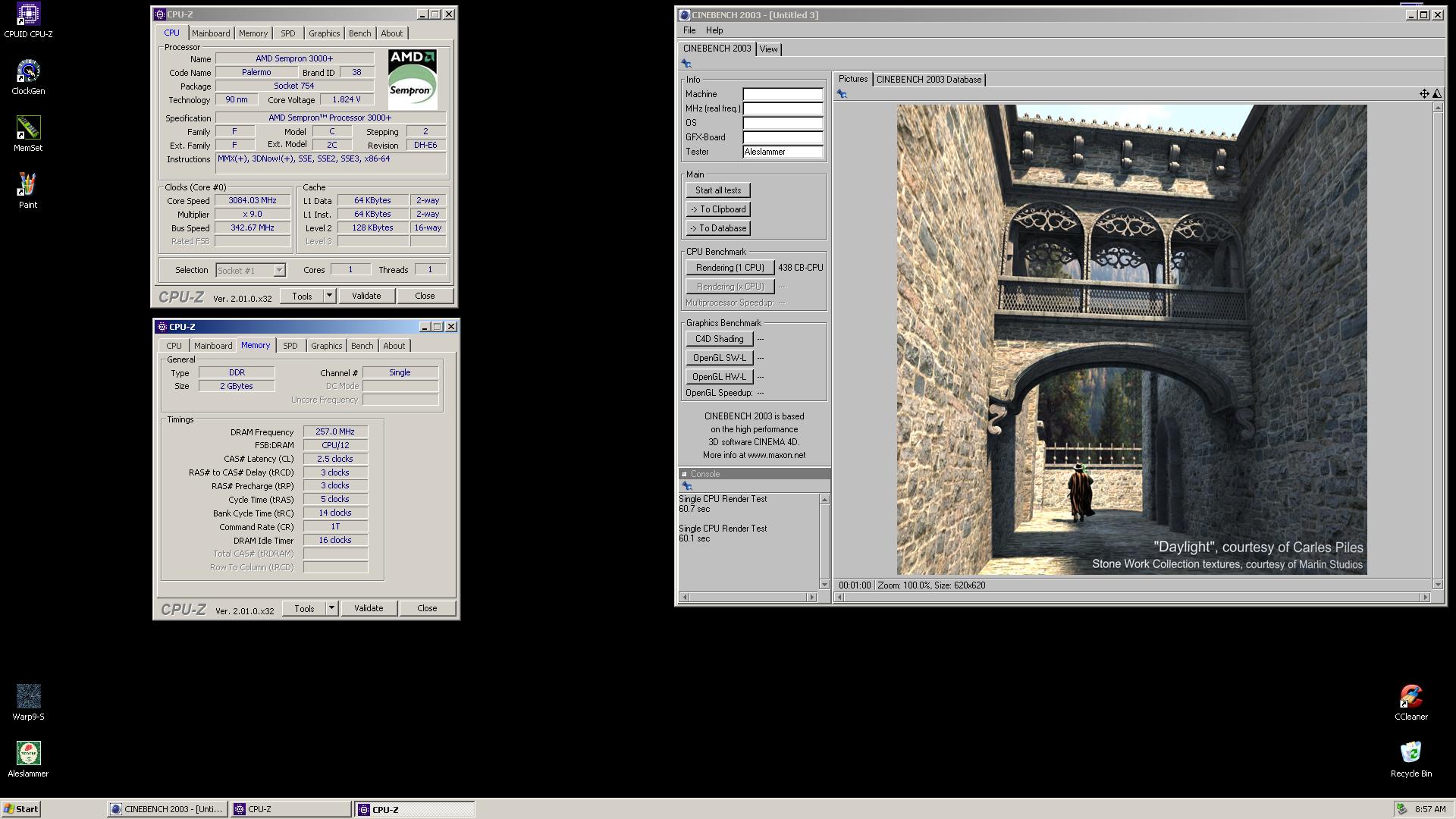Switch to CPU tab in bottom CPU-Z
1456x819 pixels.
pyautogui.click(x=174, y=346)
